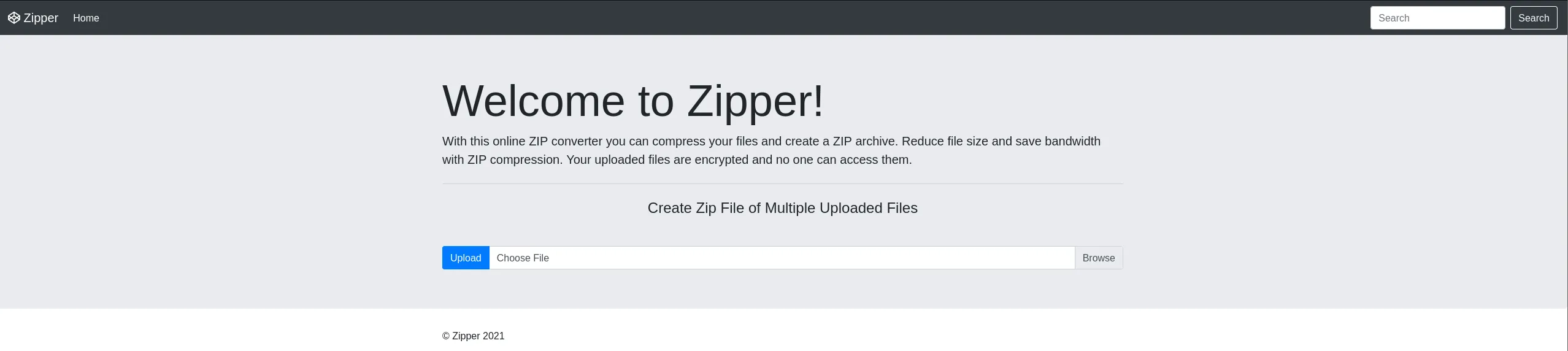Click the Create Zip File subheading
The height and width of the screenshot is (351, 1568).
click(783, 208)
